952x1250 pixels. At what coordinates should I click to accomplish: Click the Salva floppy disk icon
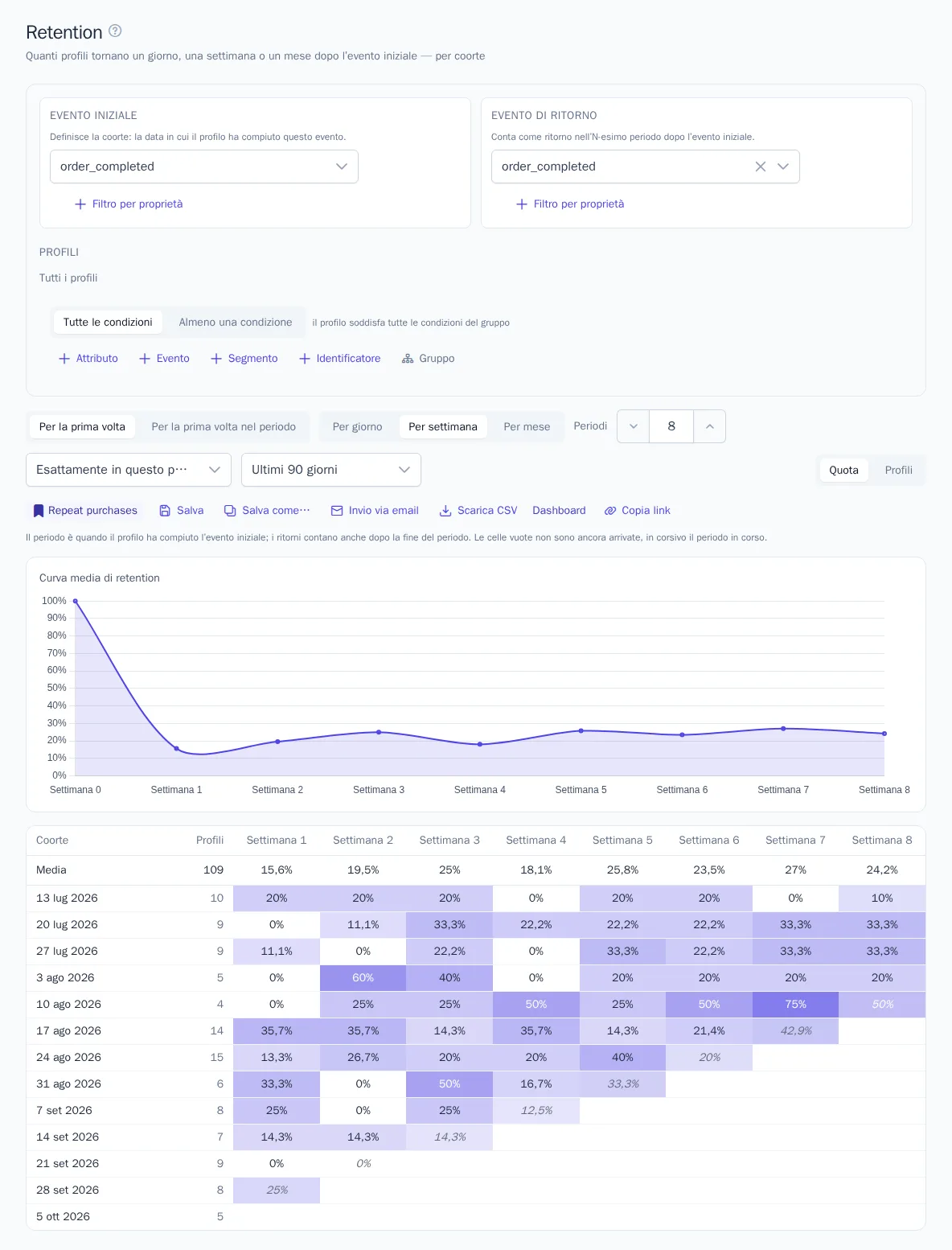(165, 511)
